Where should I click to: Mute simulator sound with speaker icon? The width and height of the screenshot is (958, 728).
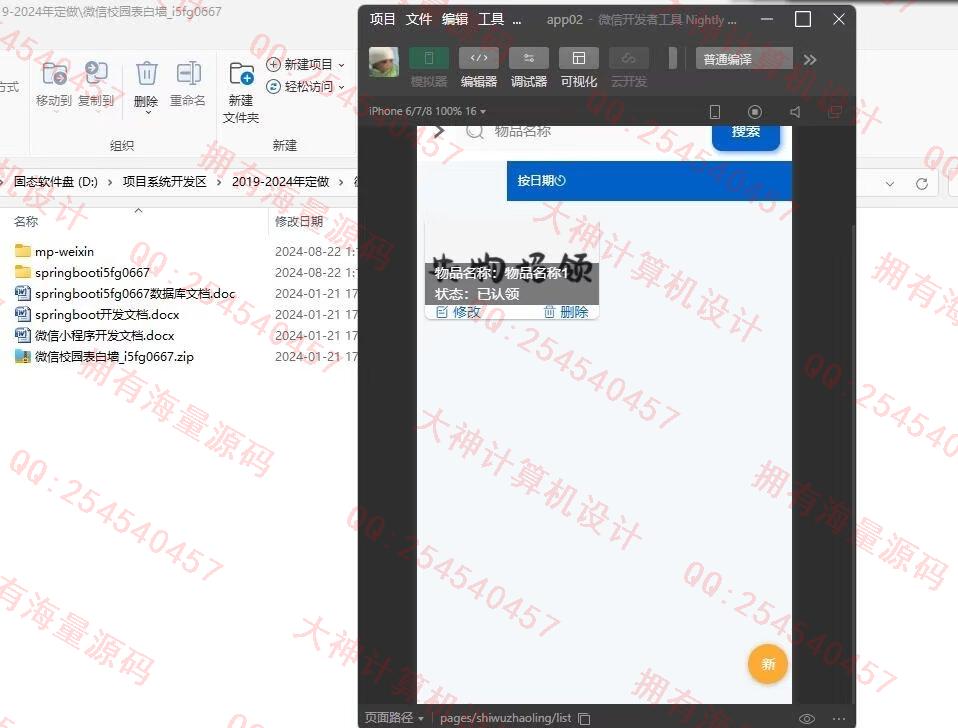point(795,112)
